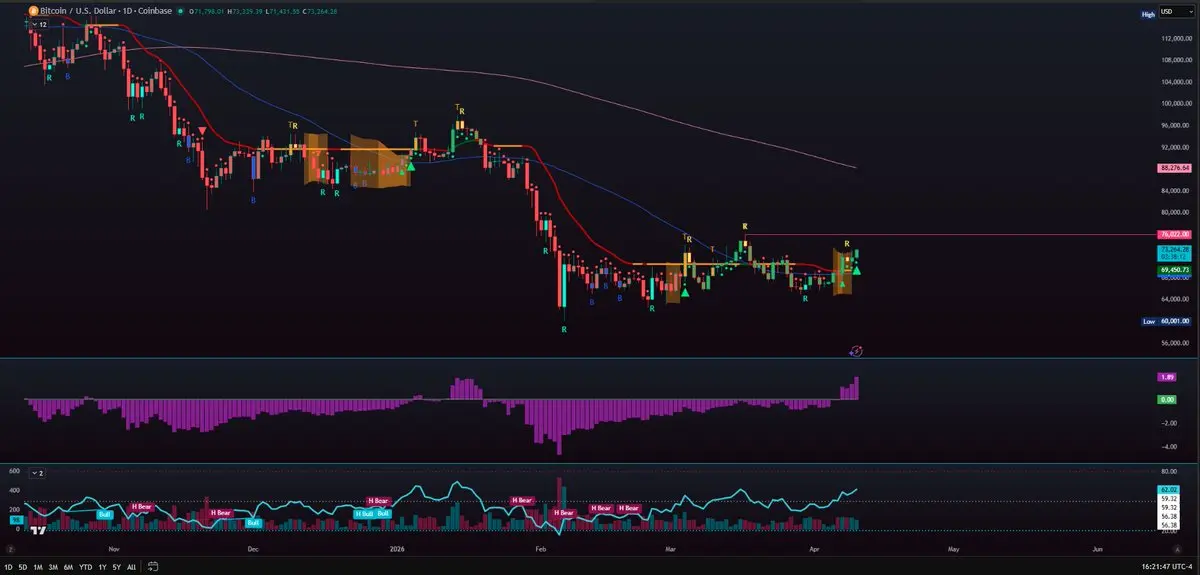Click the purple 1.89 histogram value label
This screenshot has width=1200, height=575.
click(1166, 376)
